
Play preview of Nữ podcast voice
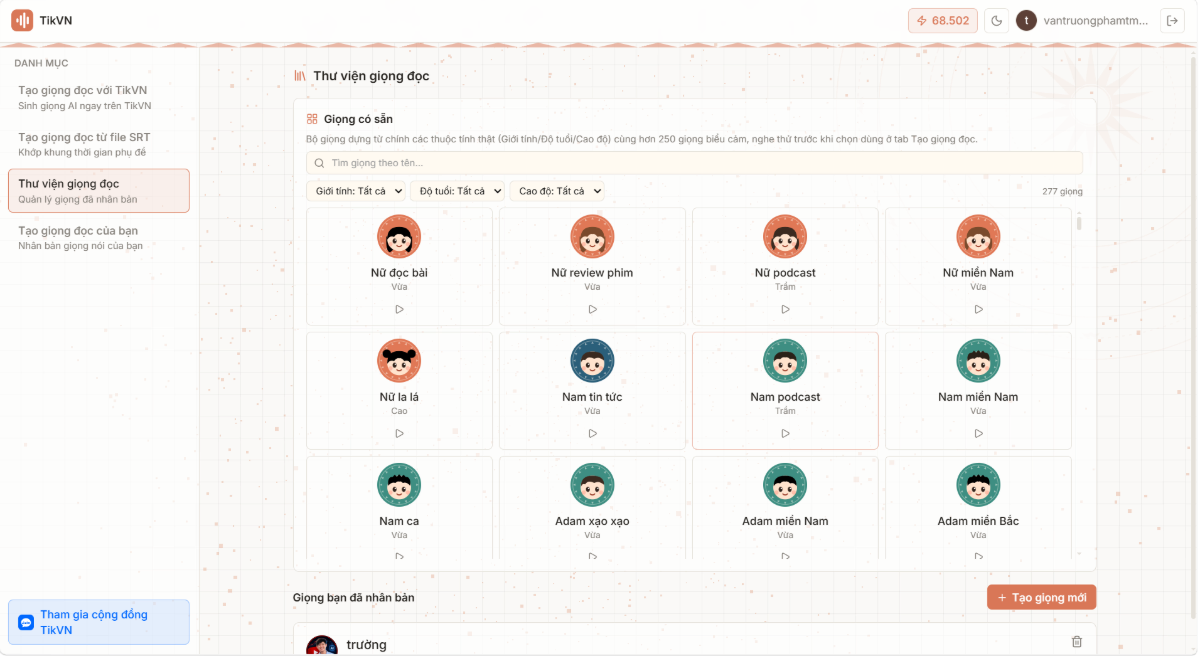[x=785, y=309]
